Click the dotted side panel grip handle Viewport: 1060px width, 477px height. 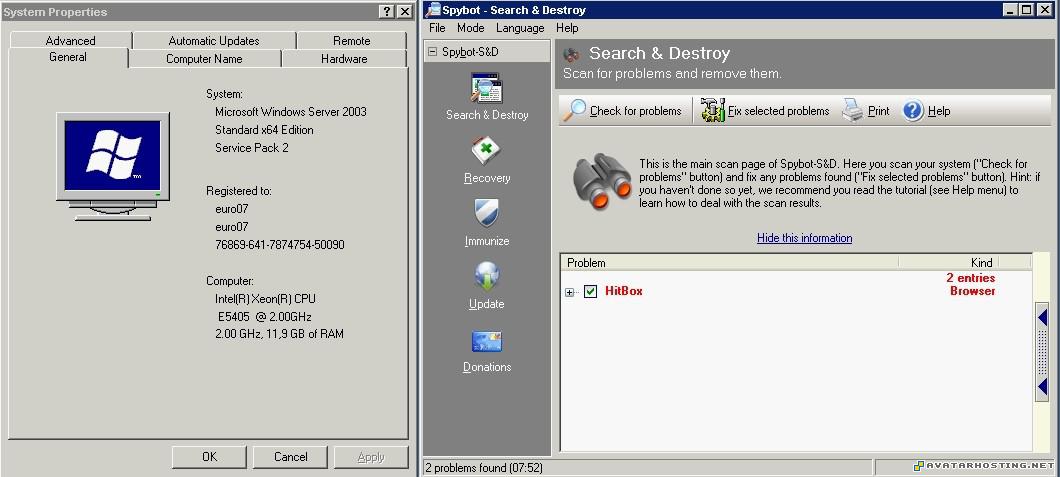pyautogui.click(x=1042, y=351)
